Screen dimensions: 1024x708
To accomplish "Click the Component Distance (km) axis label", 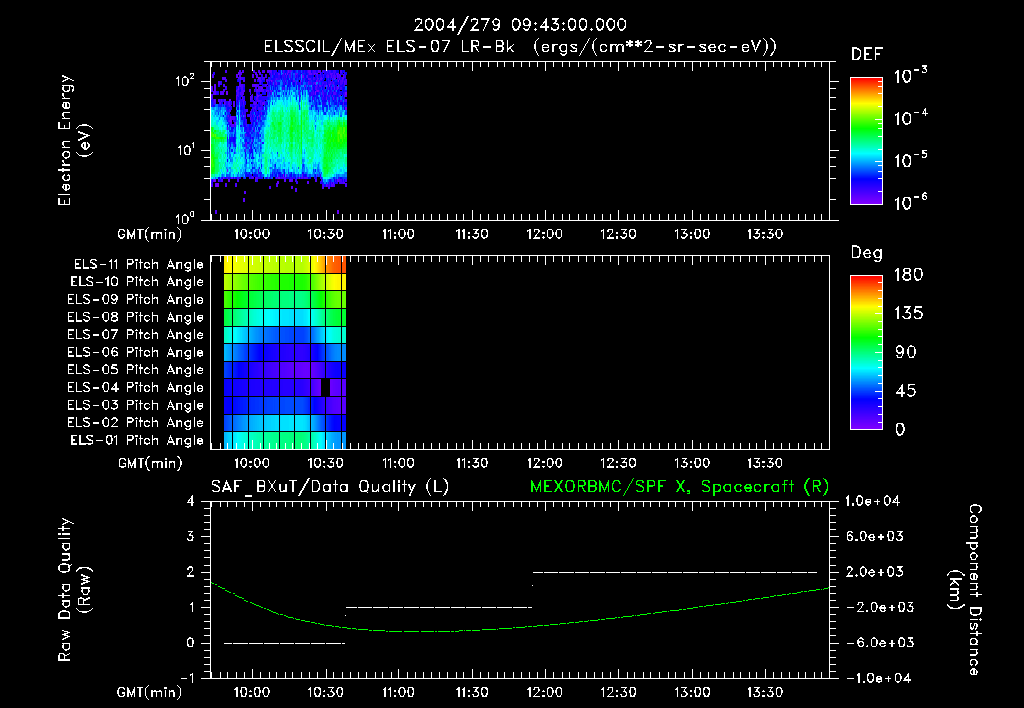I will pyautogui.click(x=965, y=590).
